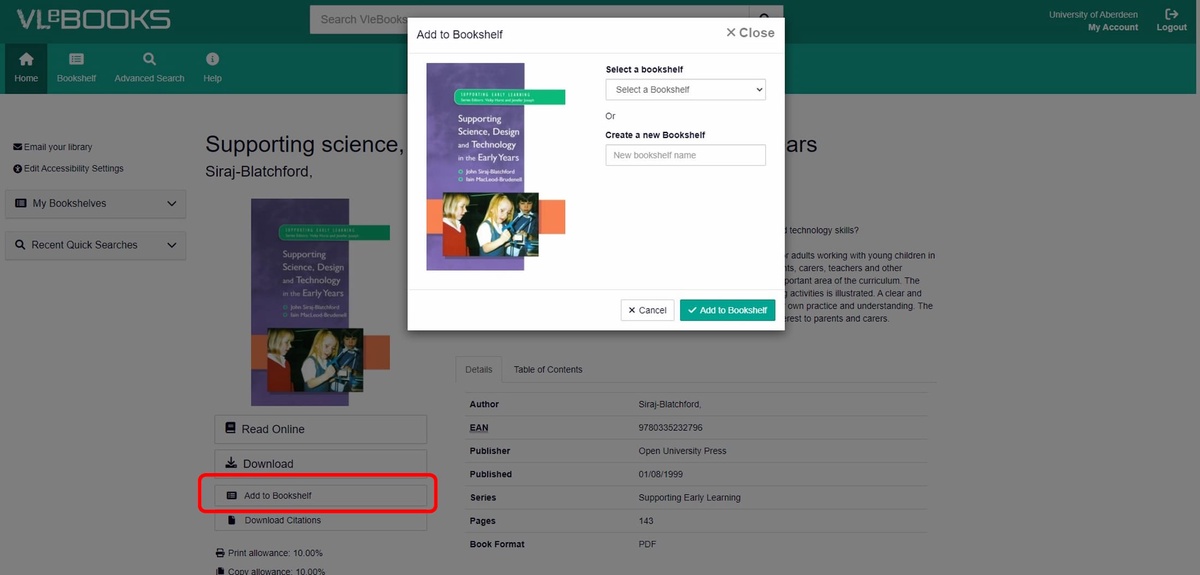Click the VLeBooks logo
The width and height of the screenshot is (1200, 575).
coord(93,19)
